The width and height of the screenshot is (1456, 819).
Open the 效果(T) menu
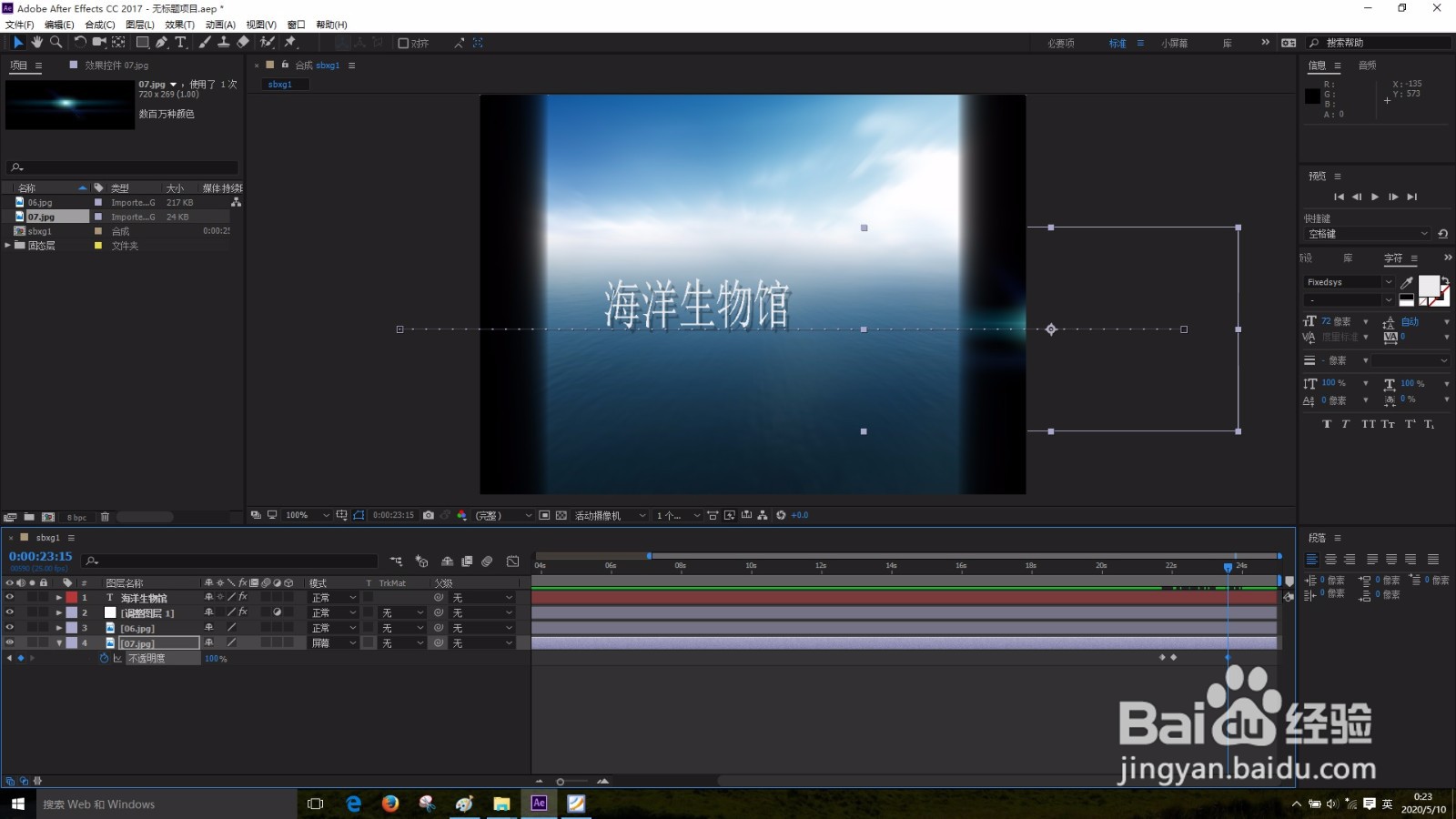click(180, 25)
